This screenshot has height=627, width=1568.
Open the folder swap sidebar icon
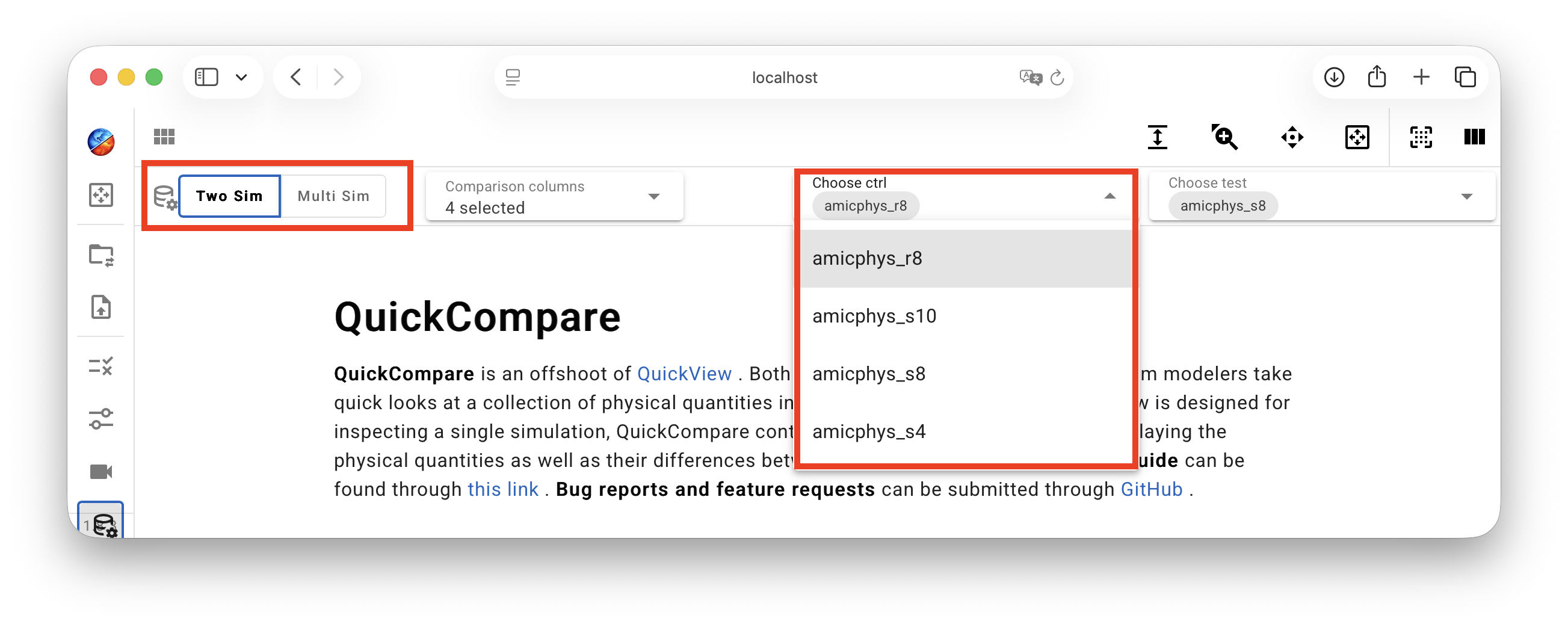(101, 255)
